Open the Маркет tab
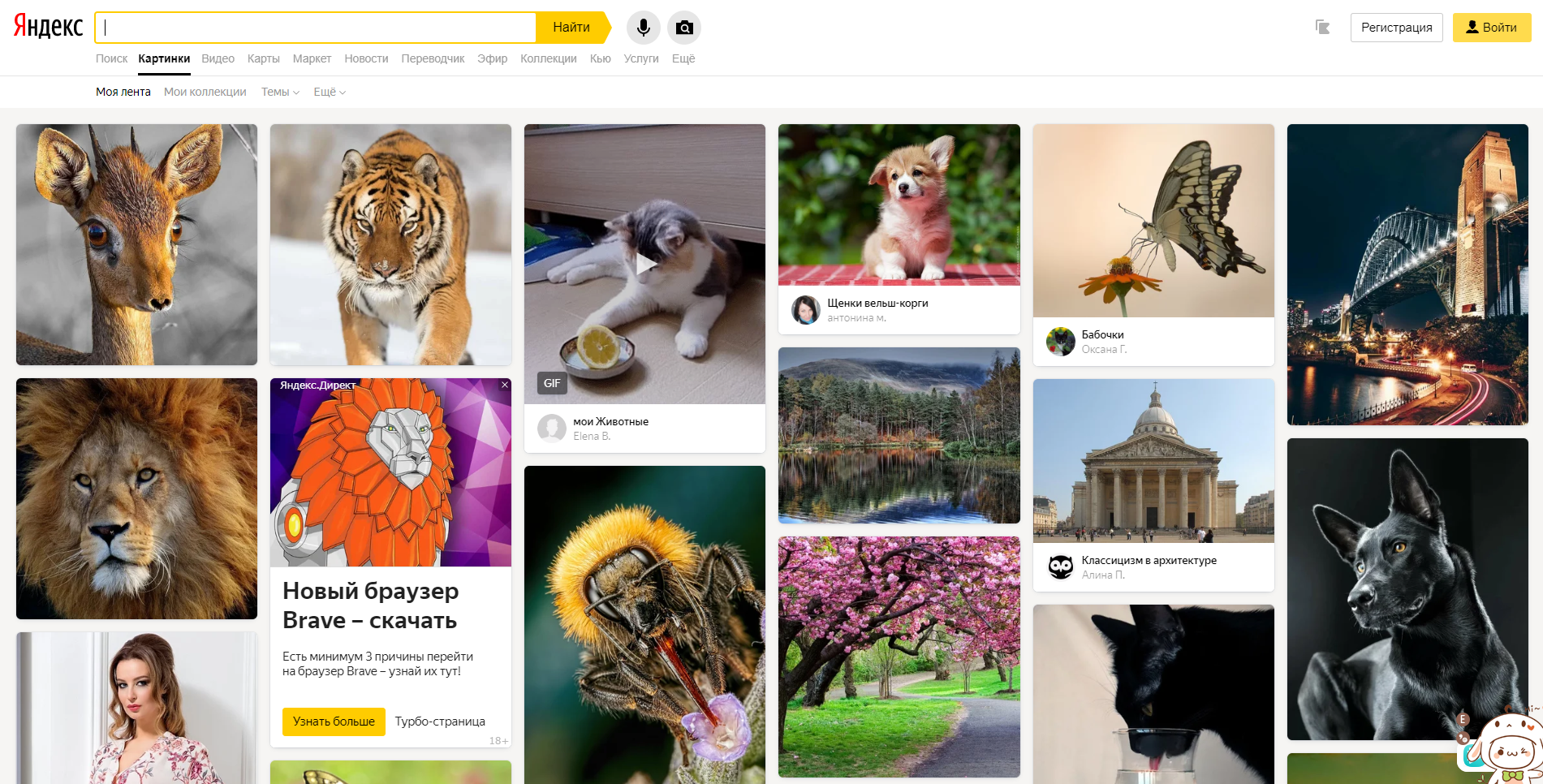 312,58
